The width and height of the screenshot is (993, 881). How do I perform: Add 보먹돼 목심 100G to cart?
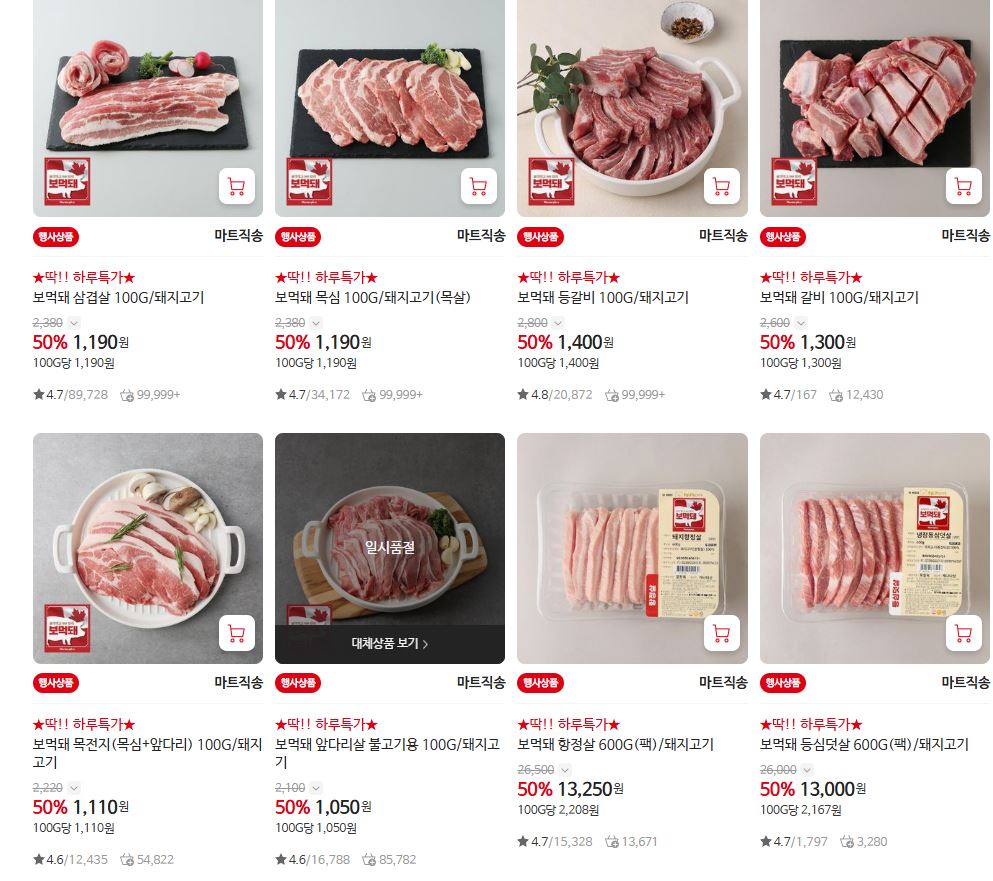[x=479, y=187]
